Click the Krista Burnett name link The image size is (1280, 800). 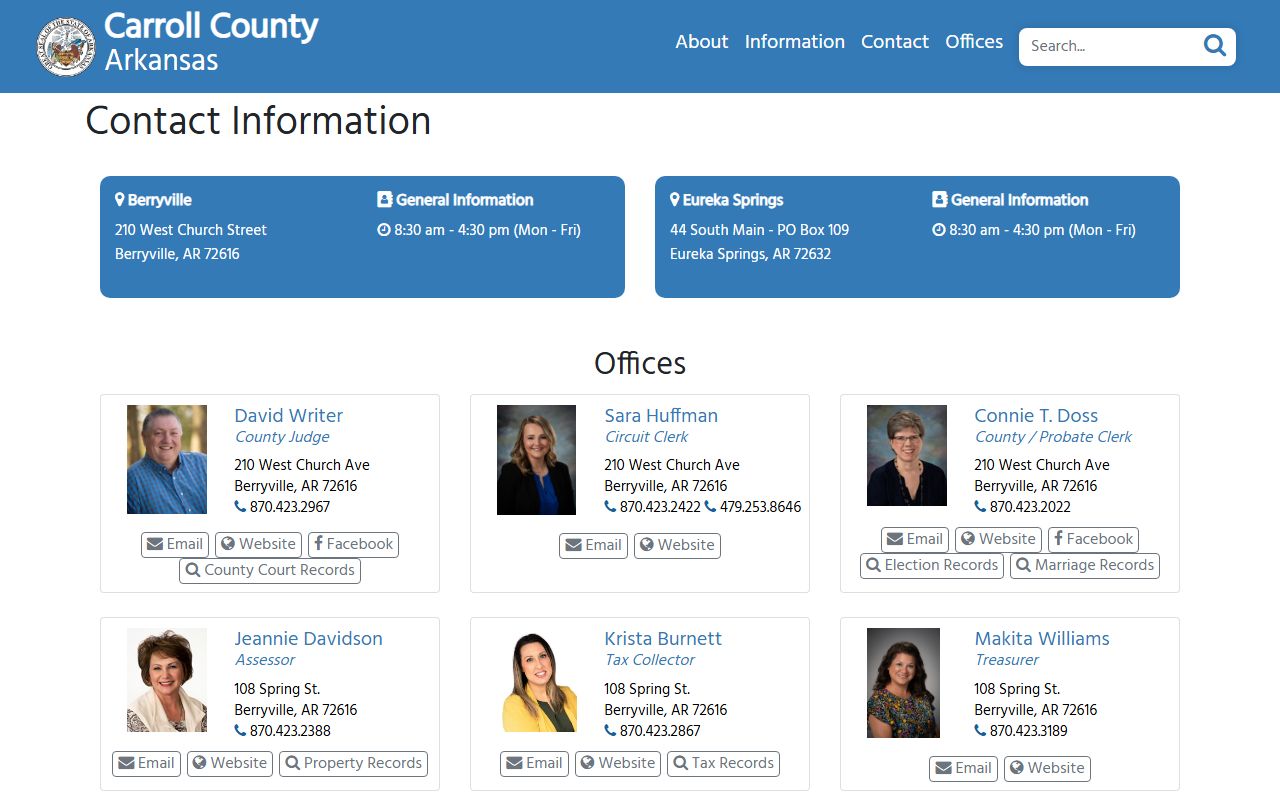663,639
